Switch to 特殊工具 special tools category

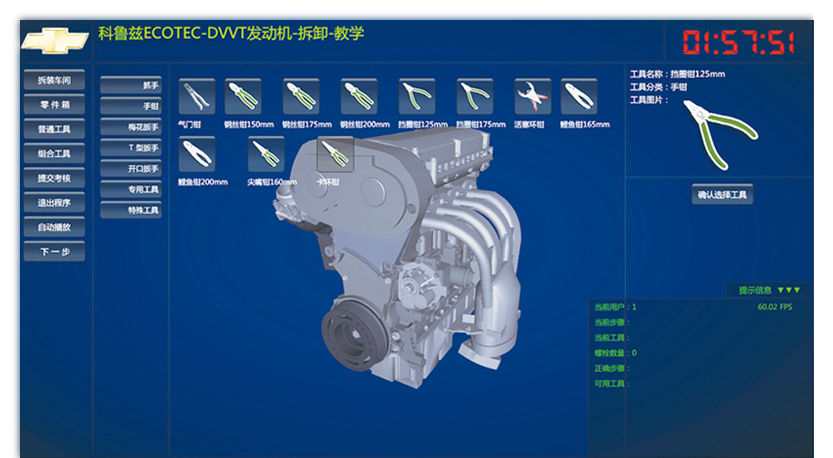click(131, 210)
